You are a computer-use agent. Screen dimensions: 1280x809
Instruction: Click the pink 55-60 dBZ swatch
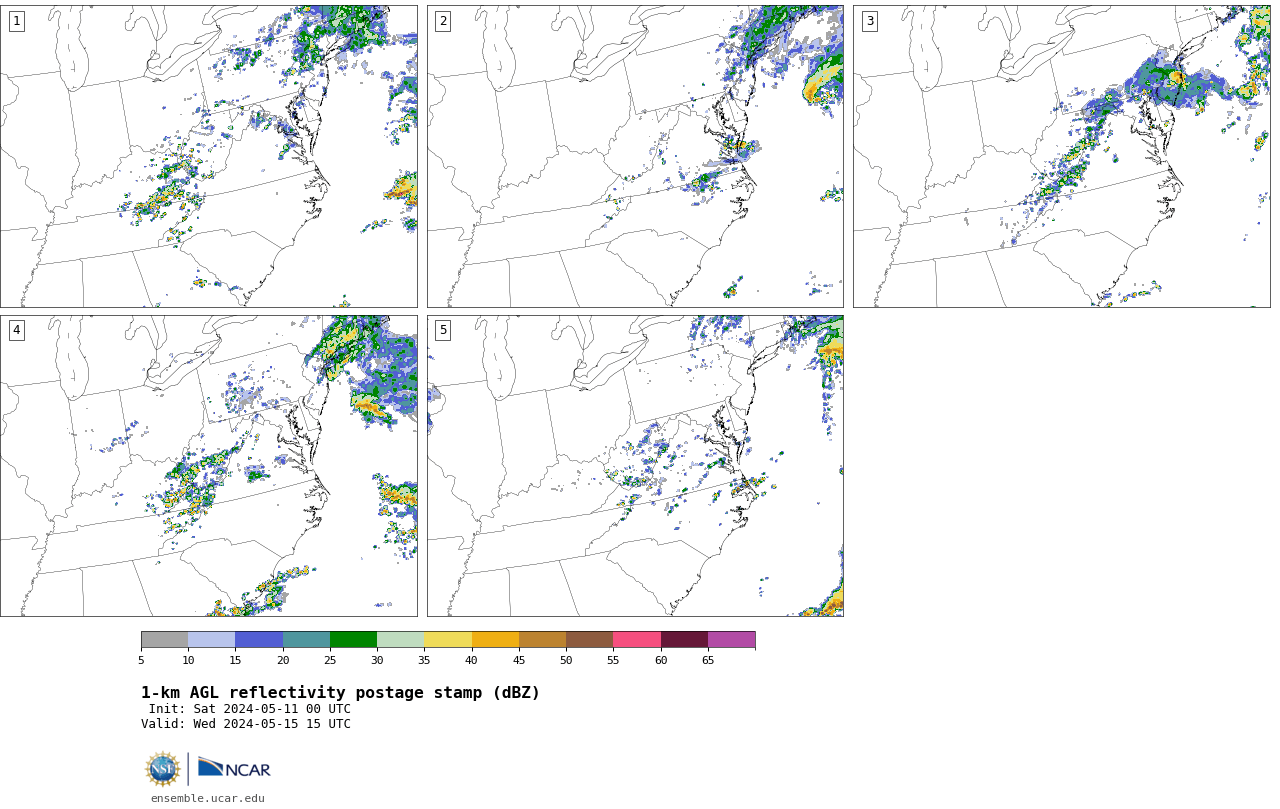click(x=637, y=640)
